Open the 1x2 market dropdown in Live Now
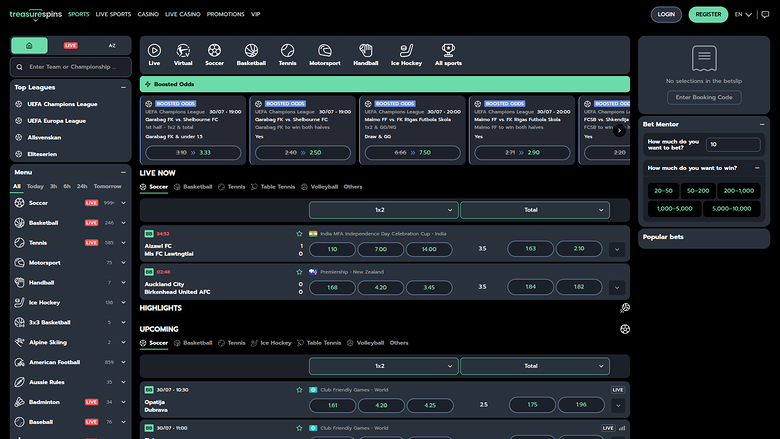 point(383,210)
